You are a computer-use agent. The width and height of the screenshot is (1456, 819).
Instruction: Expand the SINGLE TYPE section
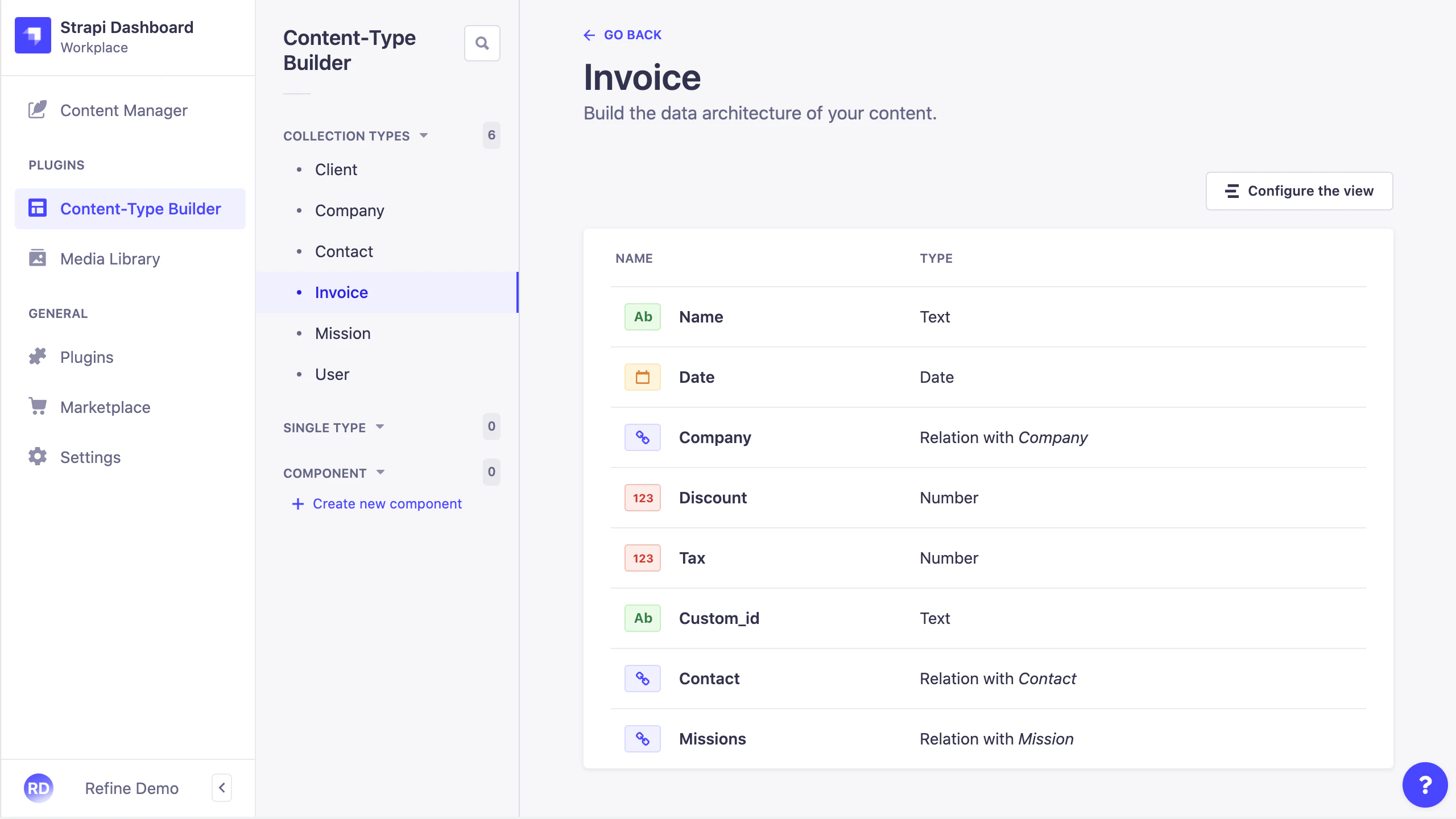tap(380, 427)
